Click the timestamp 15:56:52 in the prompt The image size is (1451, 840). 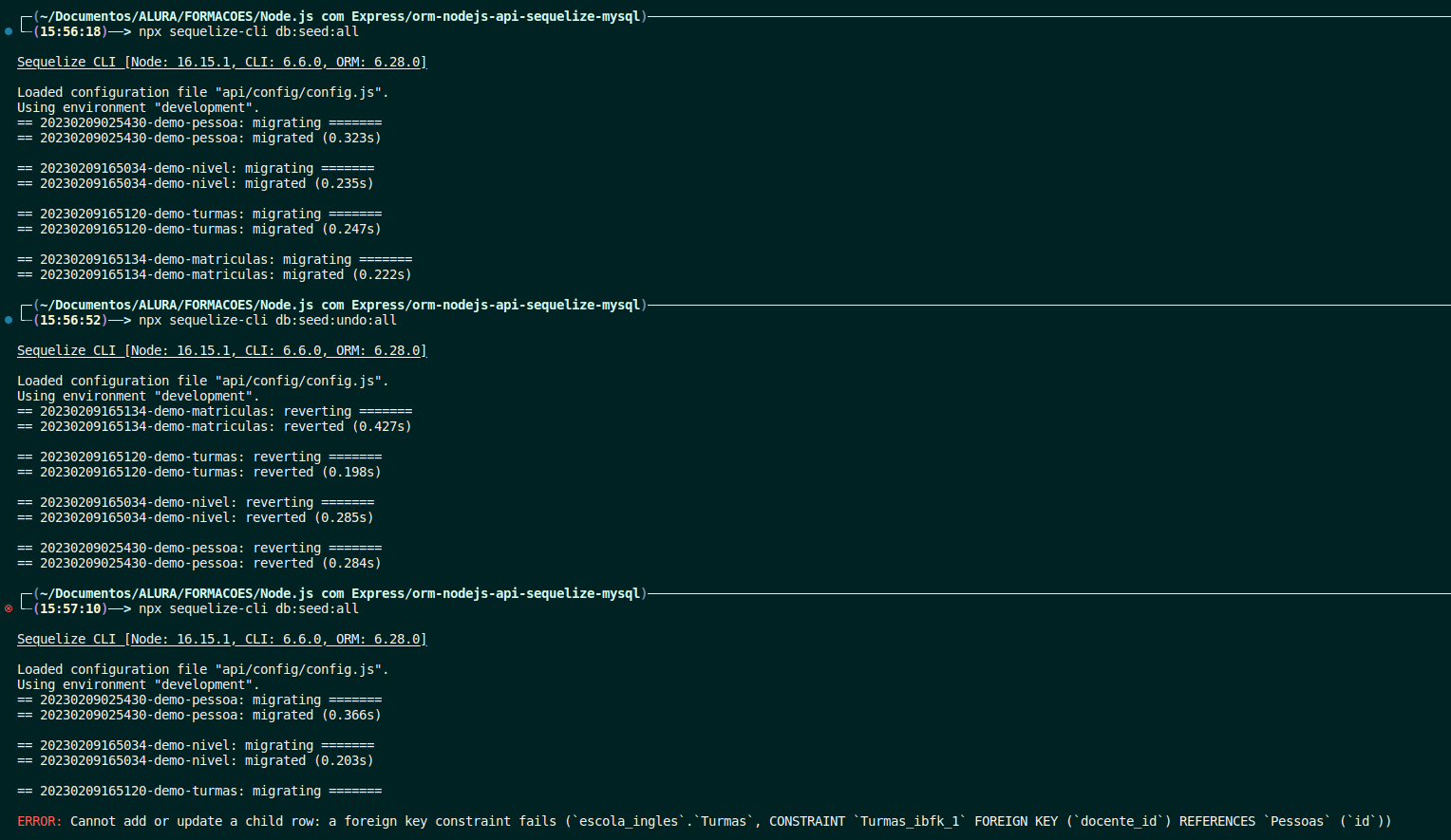(70, 320)
